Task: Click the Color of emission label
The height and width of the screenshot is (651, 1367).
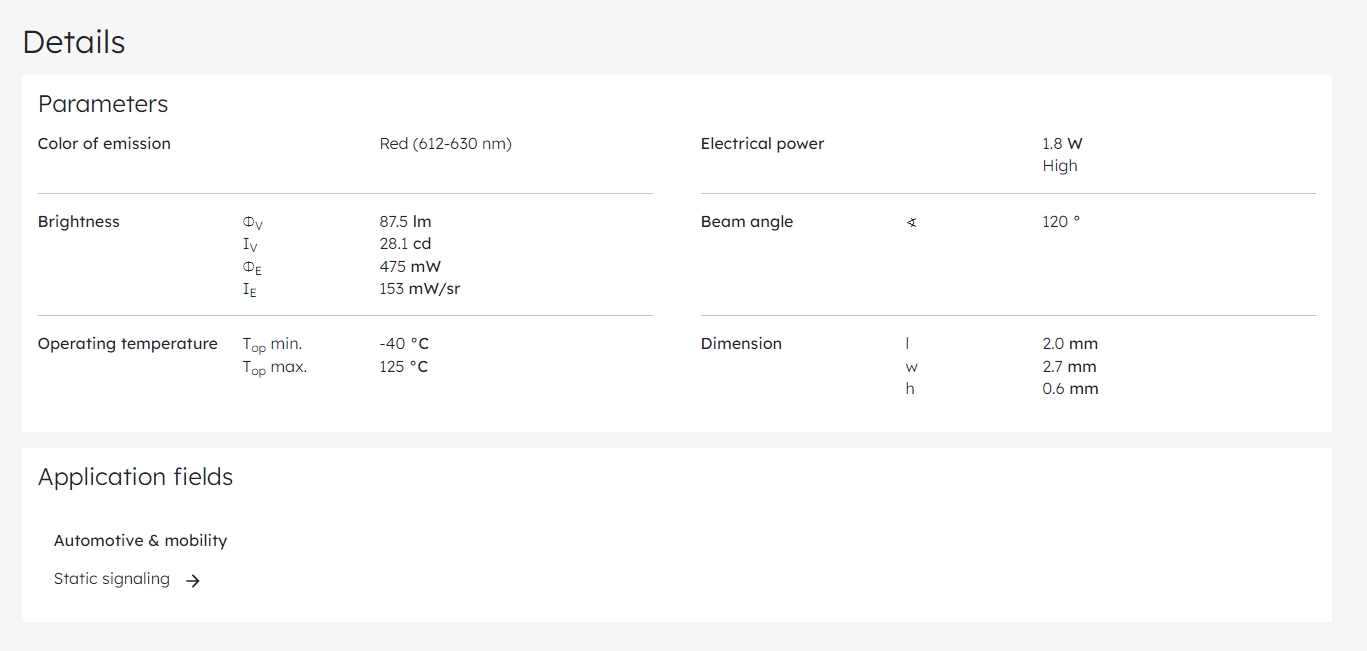Action: click(x=104, y=144)
